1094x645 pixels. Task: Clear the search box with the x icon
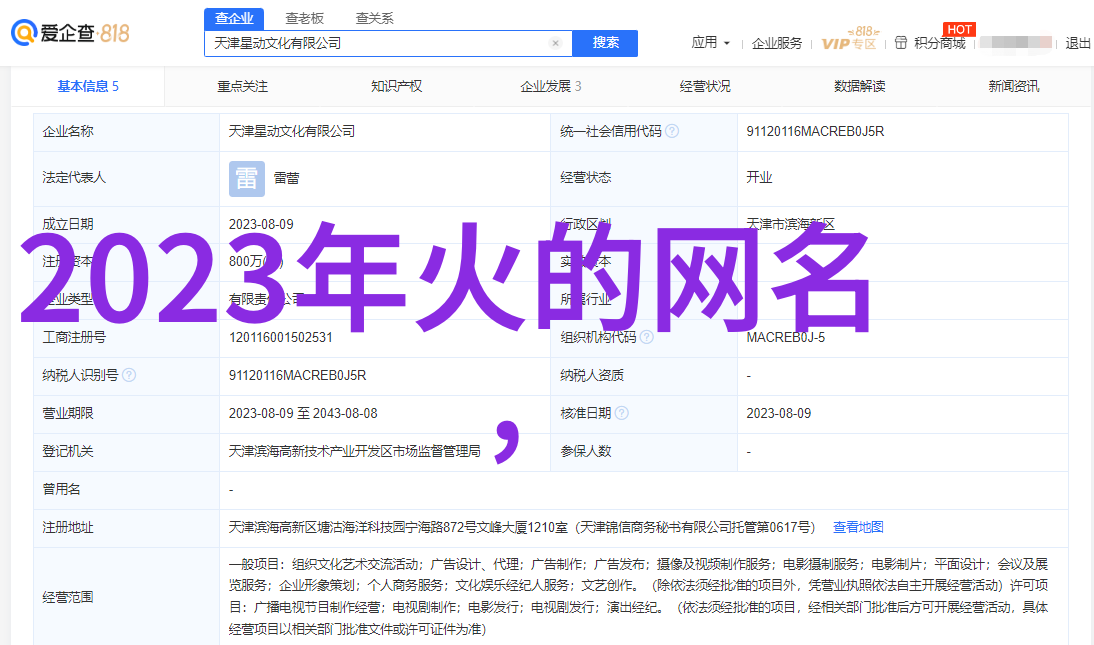click(555, 43)
